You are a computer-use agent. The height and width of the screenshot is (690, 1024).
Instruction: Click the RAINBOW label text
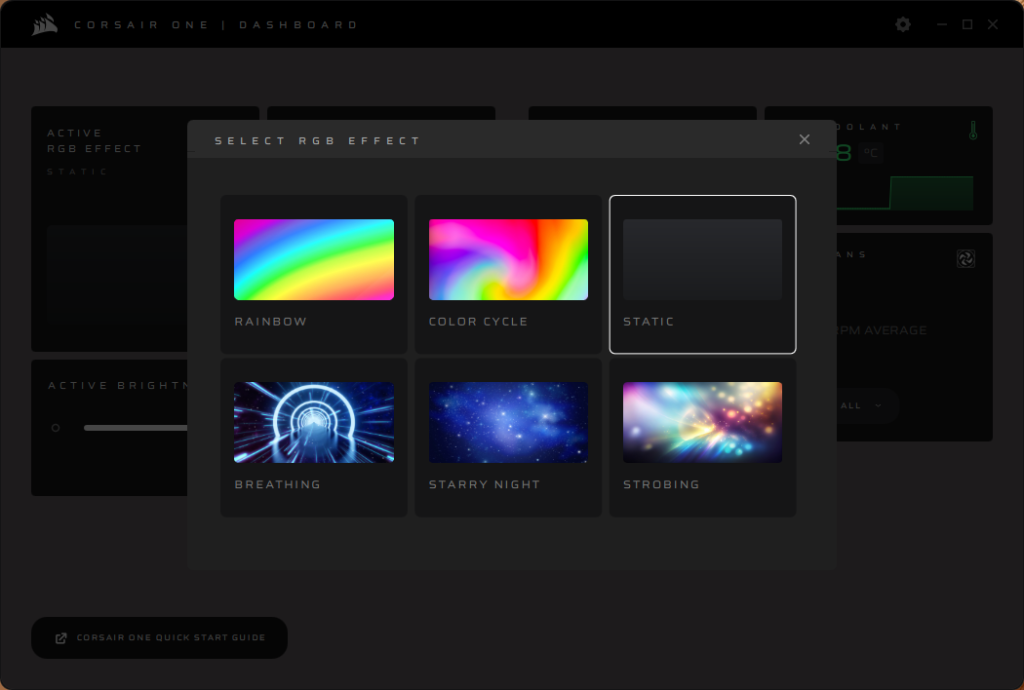click(x=270, y=322)
